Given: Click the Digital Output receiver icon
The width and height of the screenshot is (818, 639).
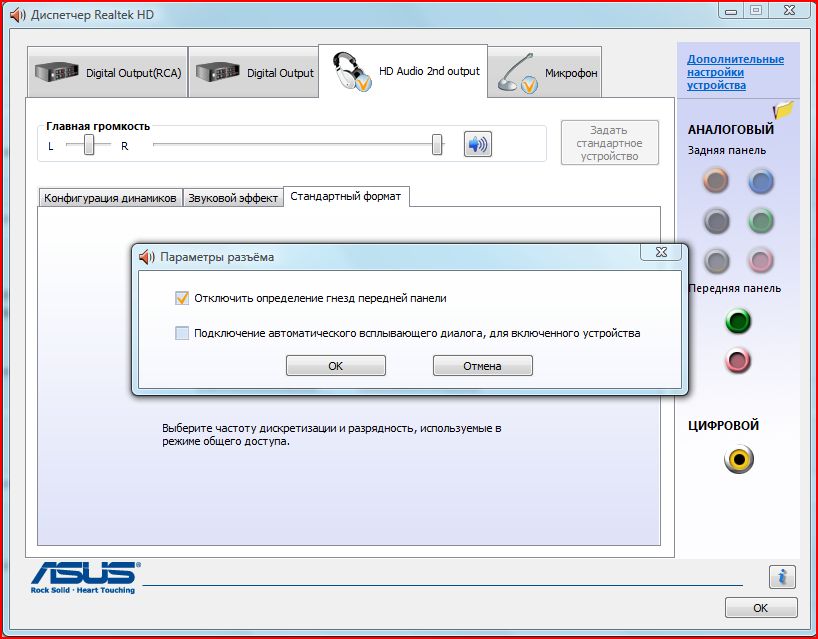Looking at the screenshot, I should (218, 72).
